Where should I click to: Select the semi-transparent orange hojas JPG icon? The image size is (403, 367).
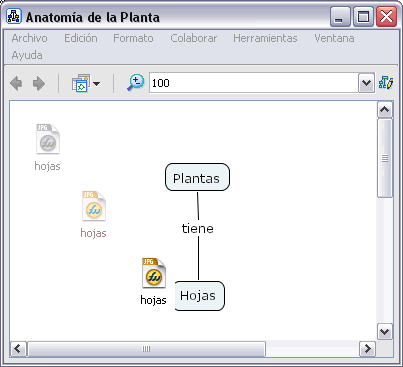pos(94,206)
